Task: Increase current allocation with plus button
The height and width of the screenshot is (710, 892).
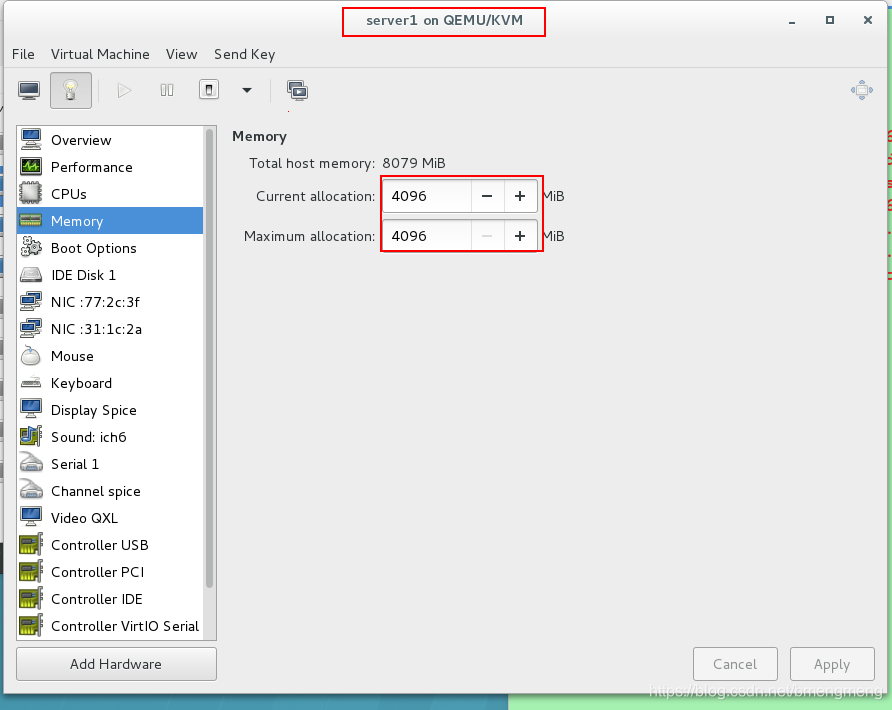Action: pos(520,196)
